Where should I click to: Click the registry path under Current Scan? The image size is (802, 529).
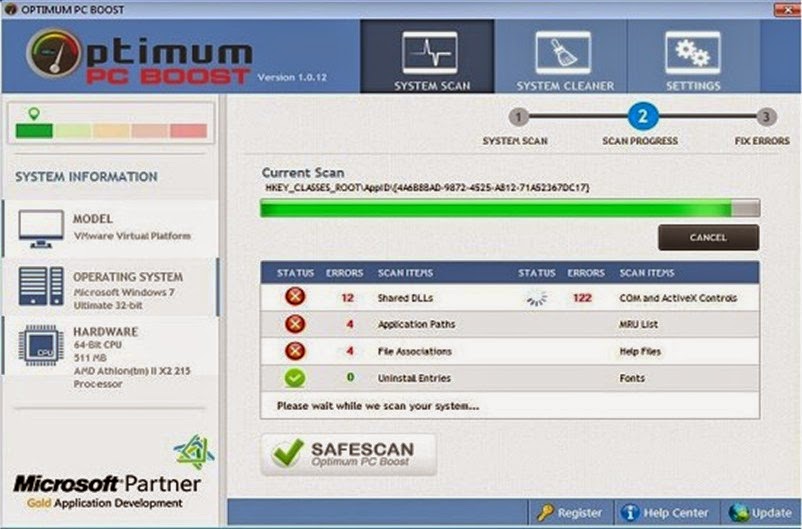tap(427, 188)
